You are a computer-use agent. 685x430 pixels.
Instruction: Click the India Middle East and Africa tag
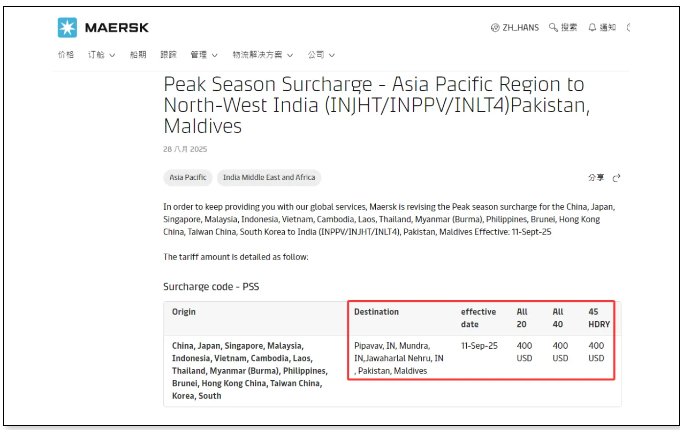point(269,177)
